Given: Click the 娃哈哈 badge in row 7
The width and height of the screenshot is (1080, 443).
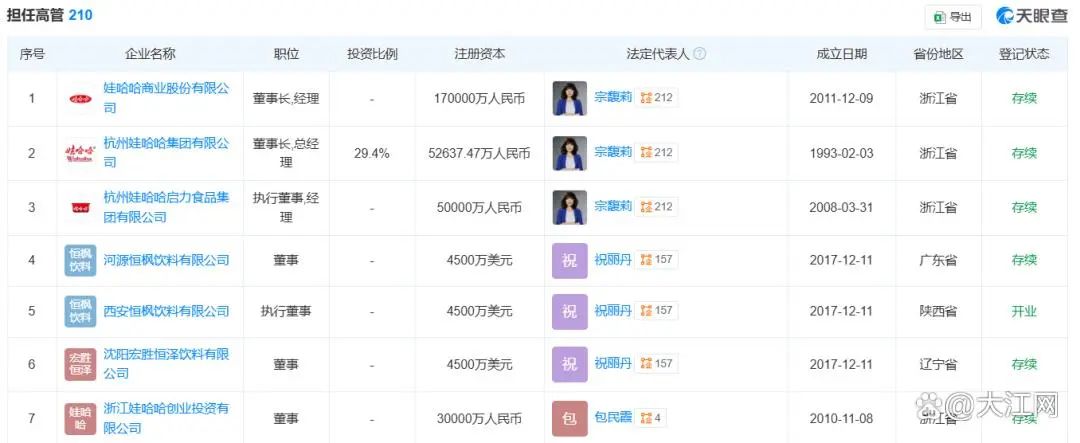Looking at the screenshot, I should [81, 419].
